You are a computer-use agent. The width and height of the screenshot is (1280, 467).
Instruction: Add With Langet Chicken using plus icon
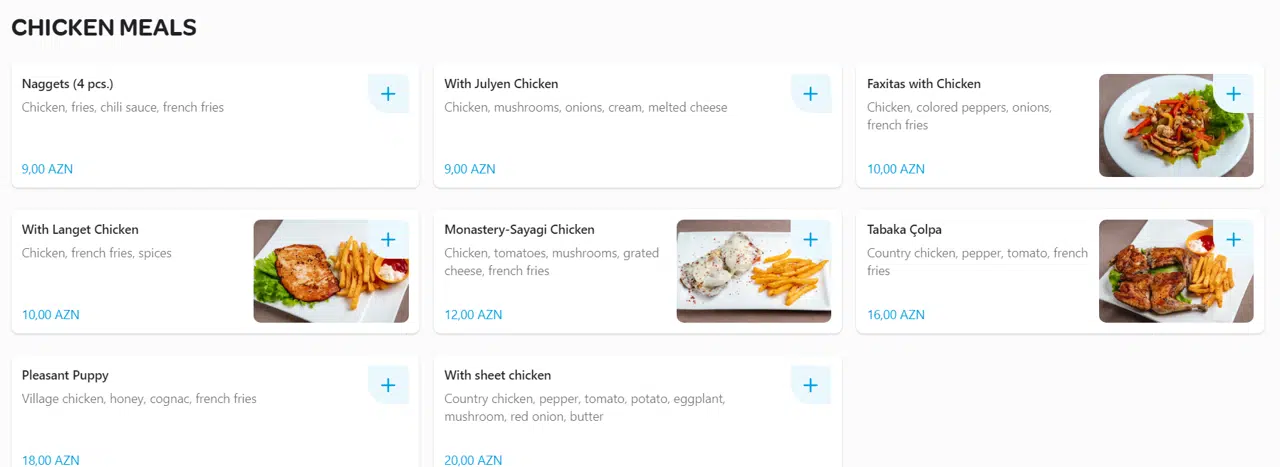click(388, 240)
